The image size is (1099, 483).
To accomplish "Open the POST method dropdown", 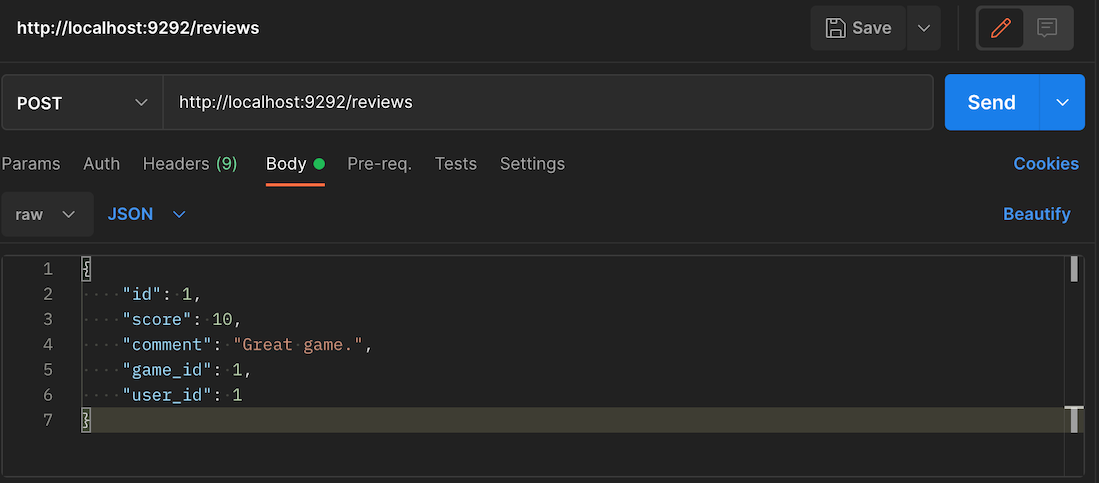I will (82, 103).
